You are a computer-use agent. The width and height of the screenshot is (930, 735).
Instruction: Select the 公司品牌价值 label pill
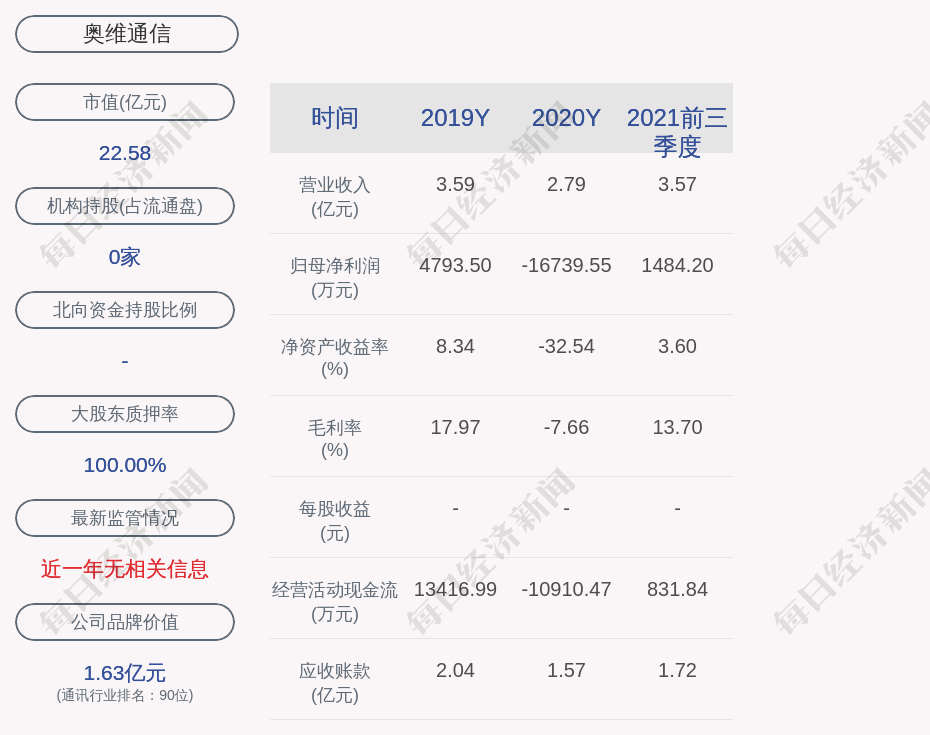tap(125, 622)
